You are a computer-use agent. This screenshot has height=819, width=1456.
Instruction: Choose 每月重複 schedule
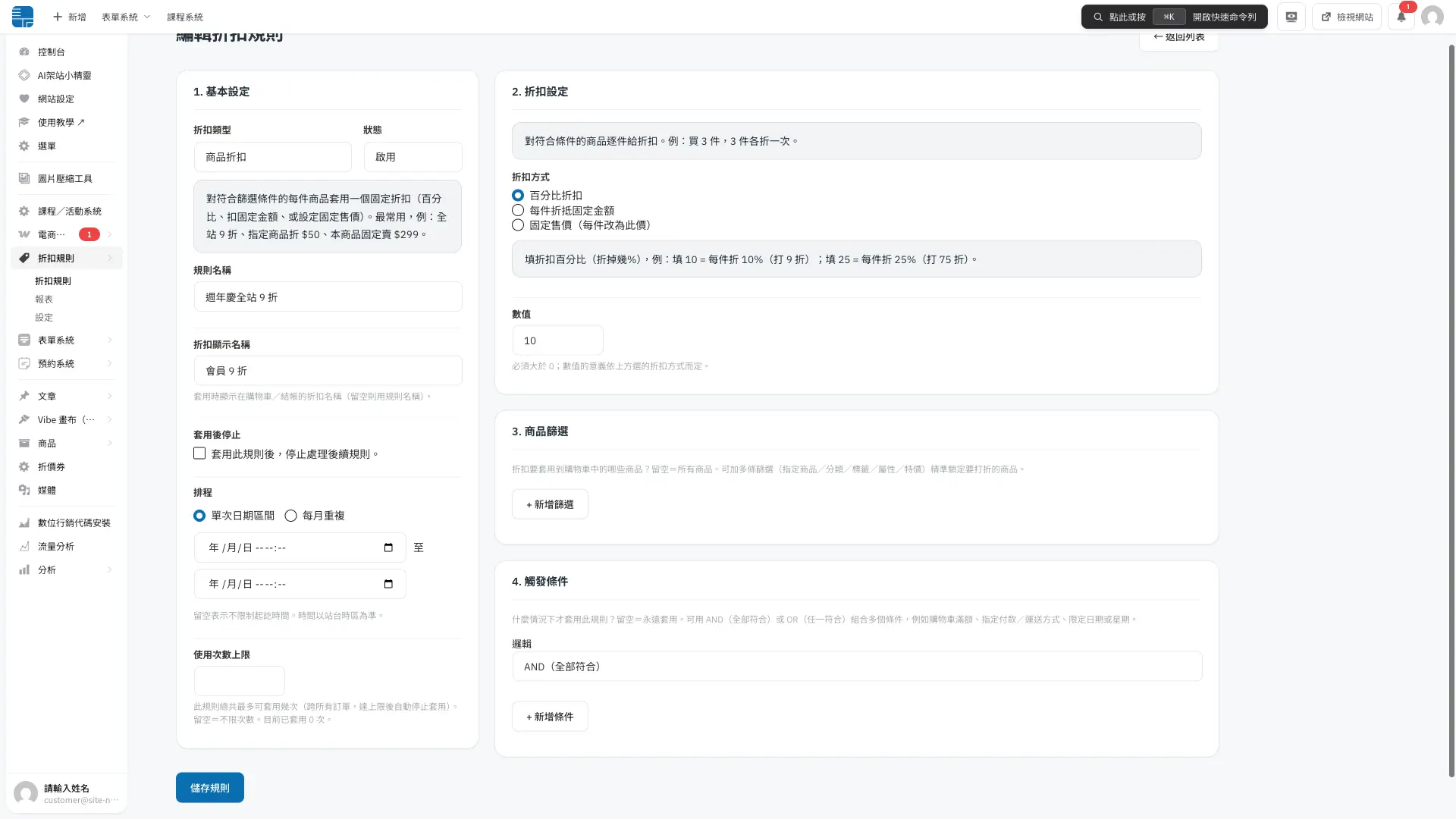click(x=290, y=516)
